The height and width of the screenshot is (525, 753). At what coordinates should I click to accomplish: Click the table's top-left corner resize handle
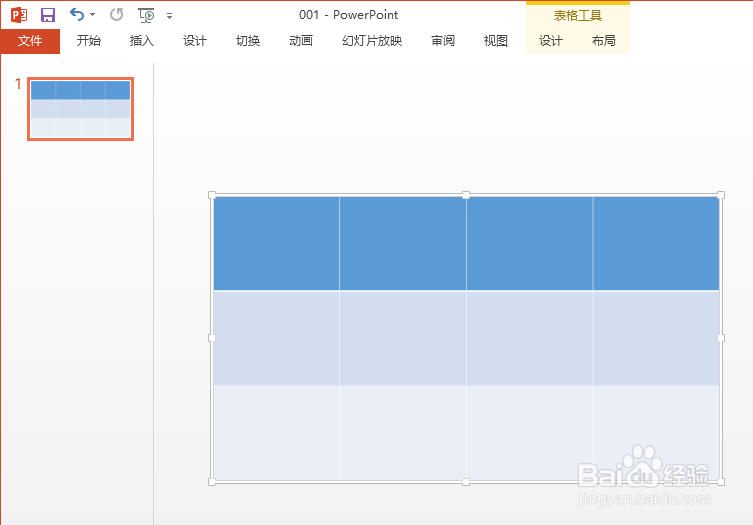point(212,195)
